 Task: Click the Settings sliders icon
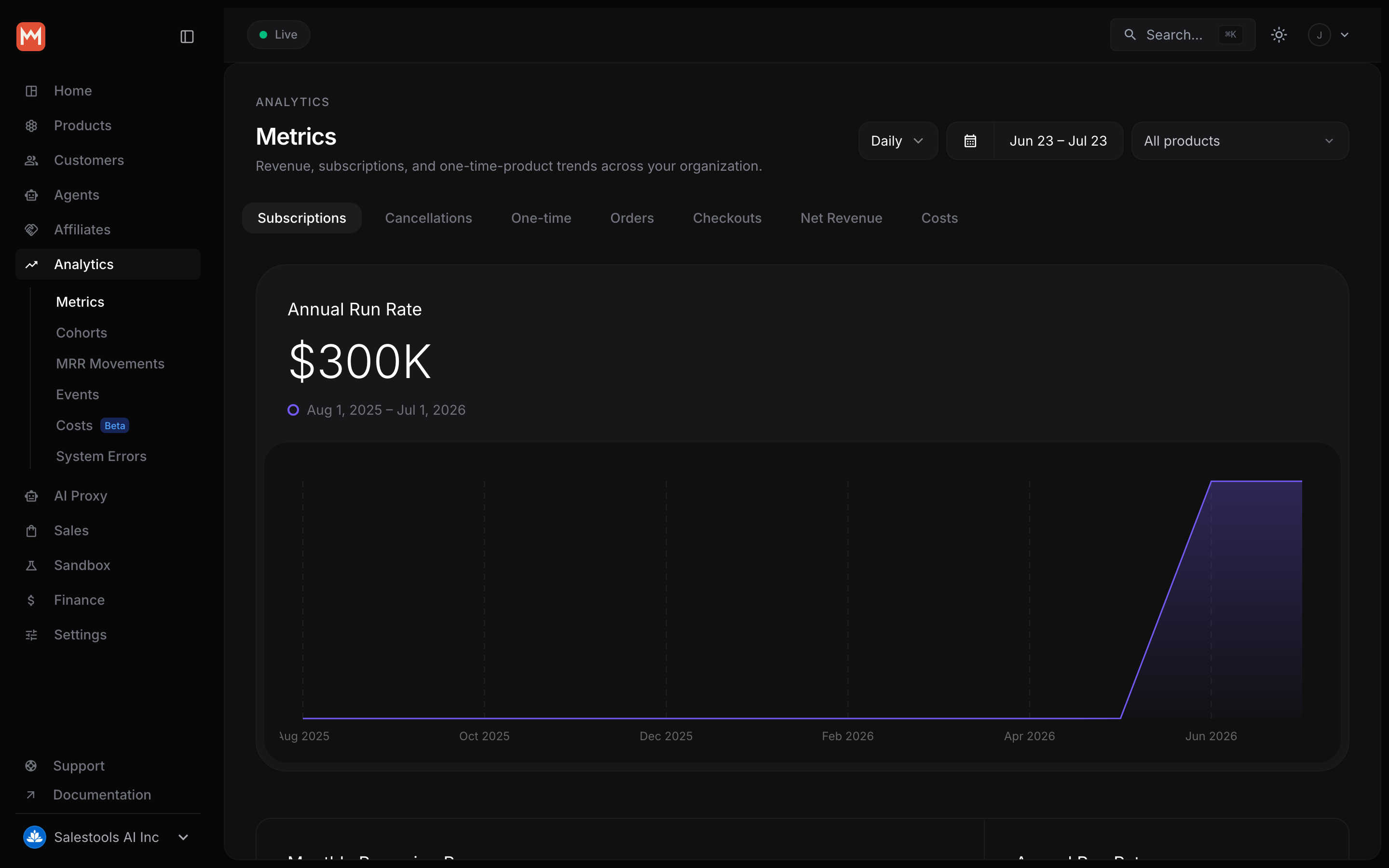pyautogui.click(x=31, y=635)
